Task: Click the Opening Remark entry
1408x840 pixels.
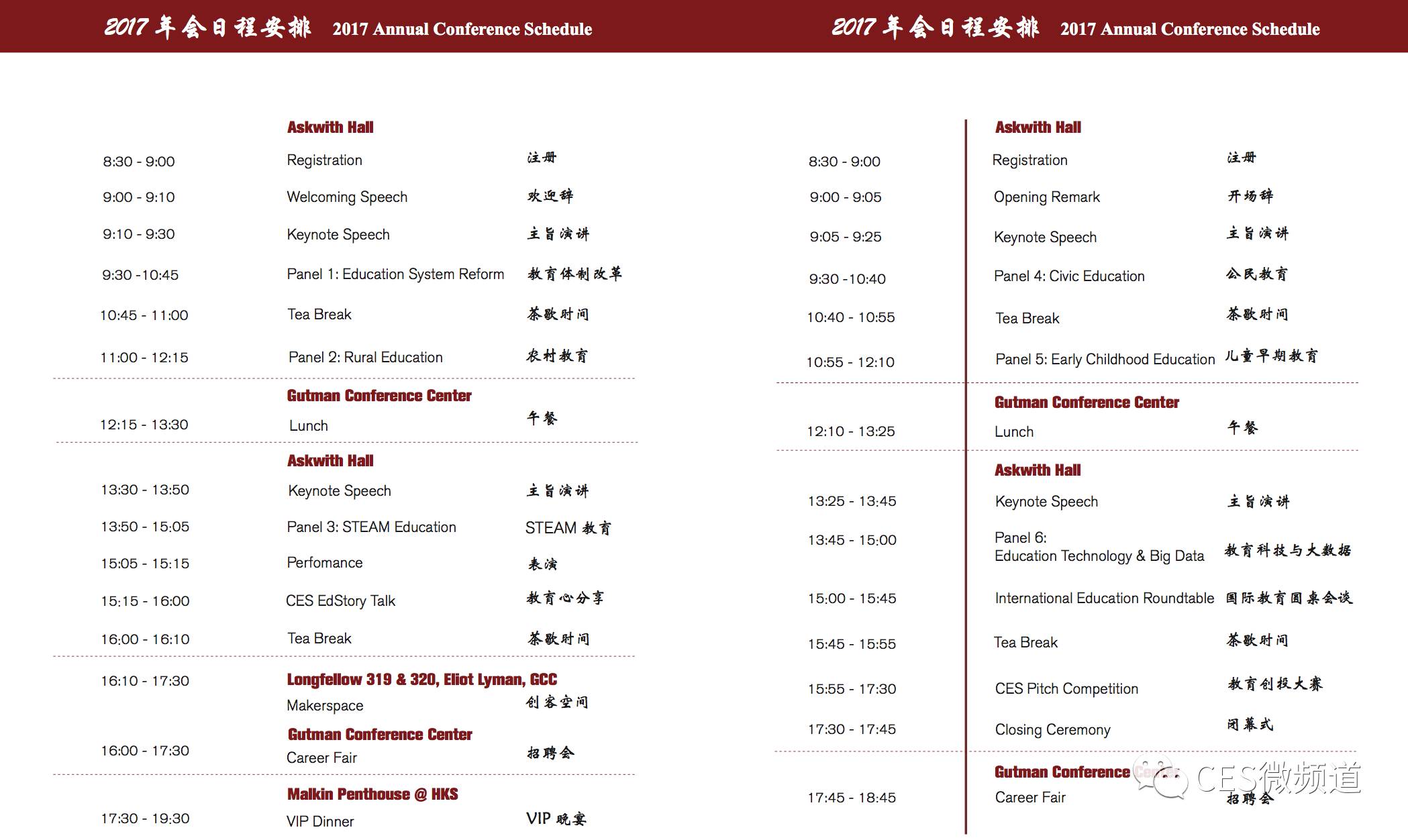Action: [x=1046, y=197]
